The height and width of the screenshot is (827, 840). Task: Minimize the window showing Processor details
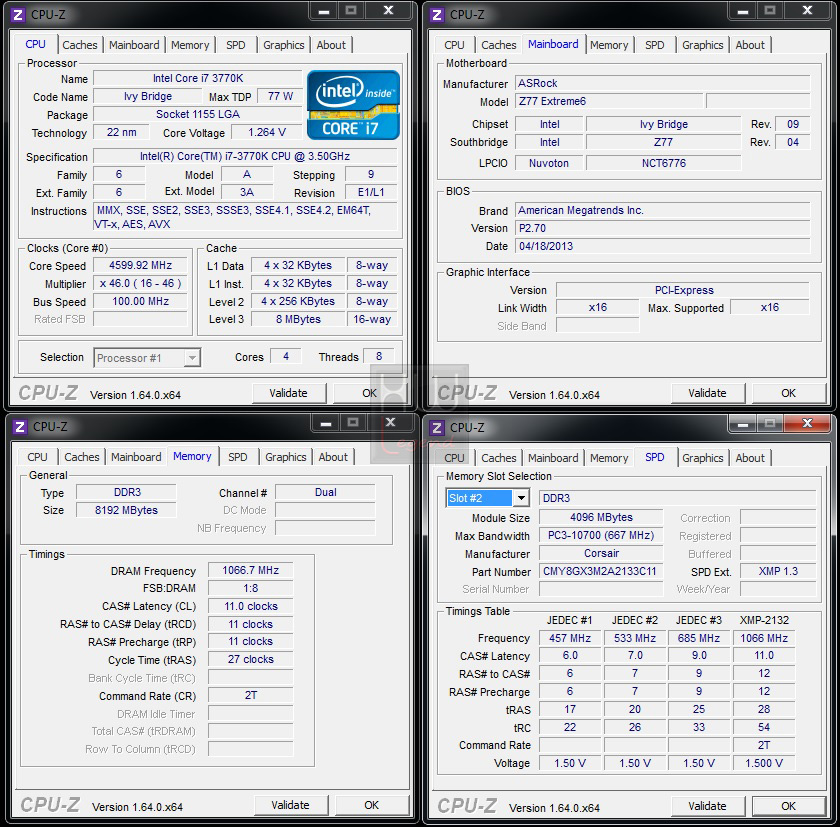point(324,11)
